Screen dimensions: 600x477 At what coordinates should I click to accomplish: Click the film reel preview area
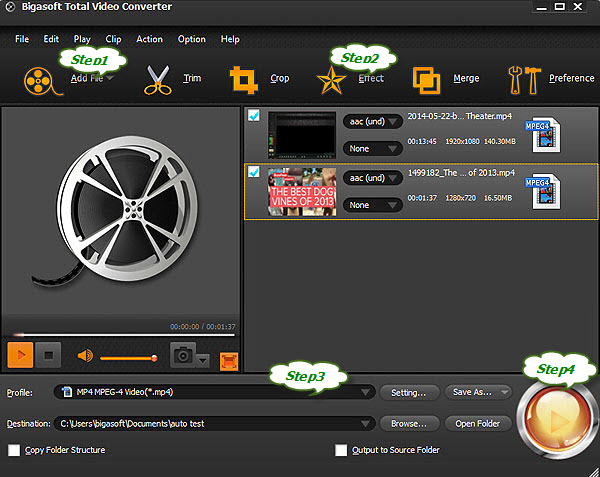[121, 212]
